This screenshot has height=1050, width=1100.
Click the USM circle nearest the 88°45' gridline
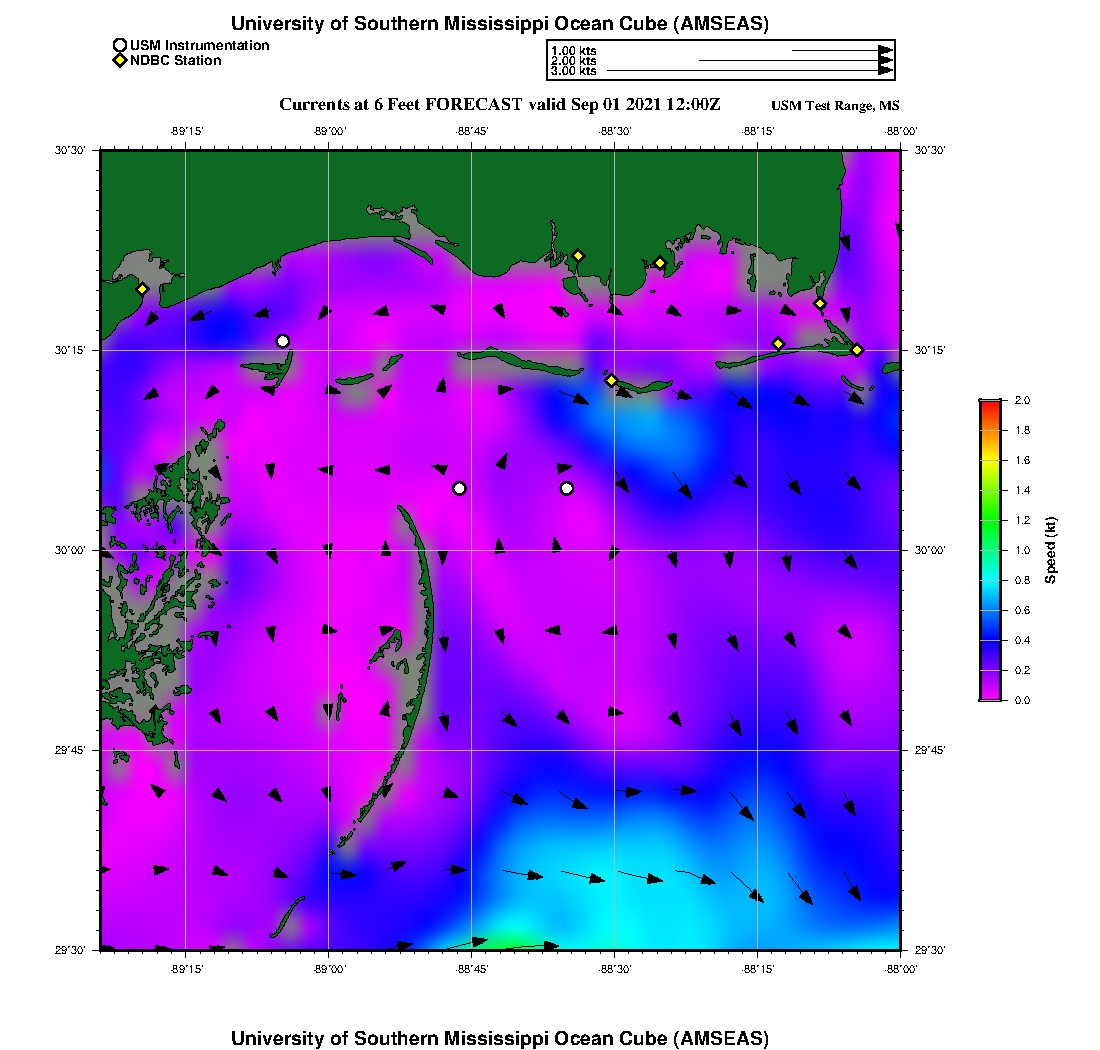(459, 488)
